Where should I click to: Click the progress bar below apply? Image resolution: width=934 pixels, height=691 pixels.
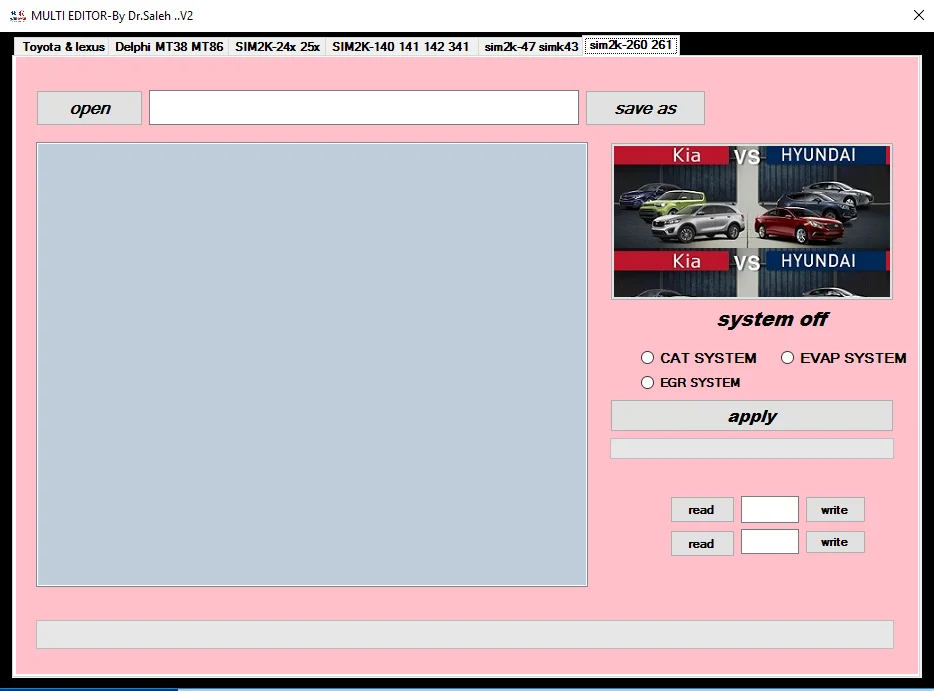click(752, 449)
